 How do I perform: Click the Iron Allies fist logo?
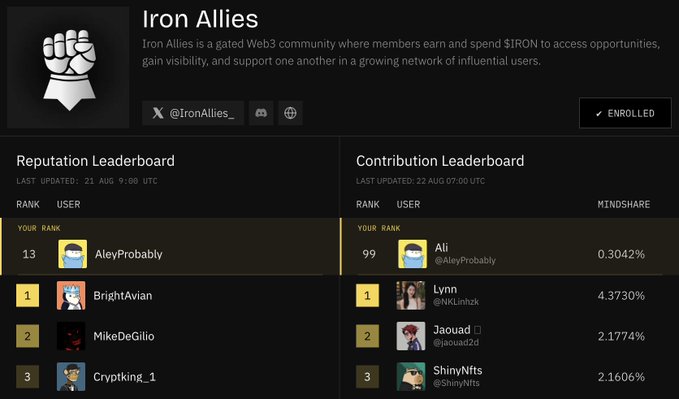tap(68, 67)
